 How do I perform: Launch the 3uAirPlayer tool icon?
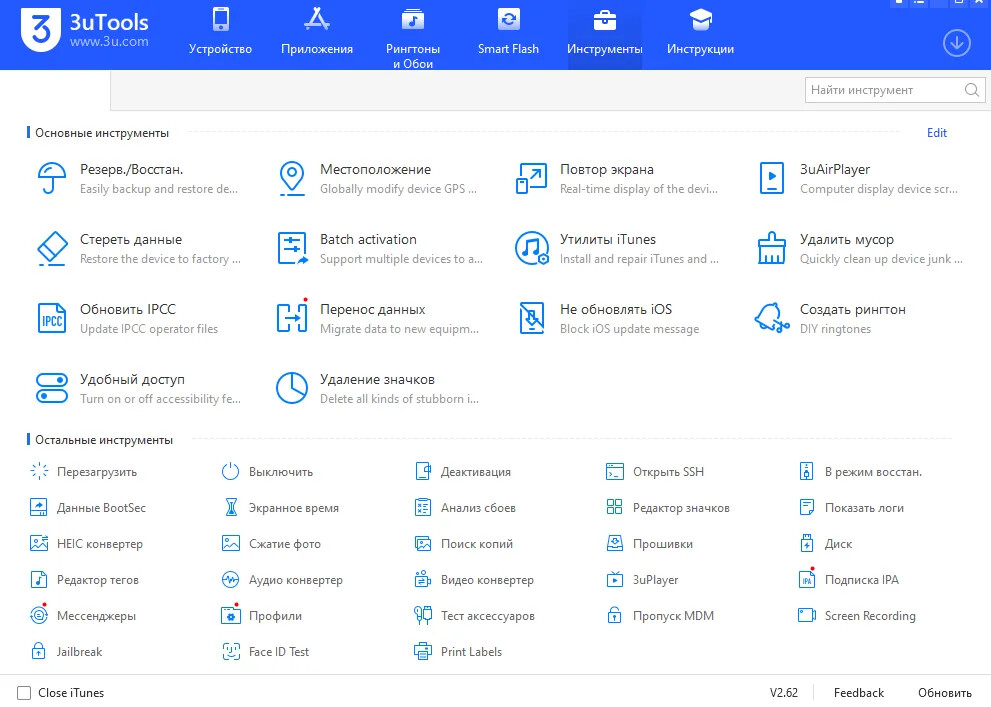click(x=771, y=178)
